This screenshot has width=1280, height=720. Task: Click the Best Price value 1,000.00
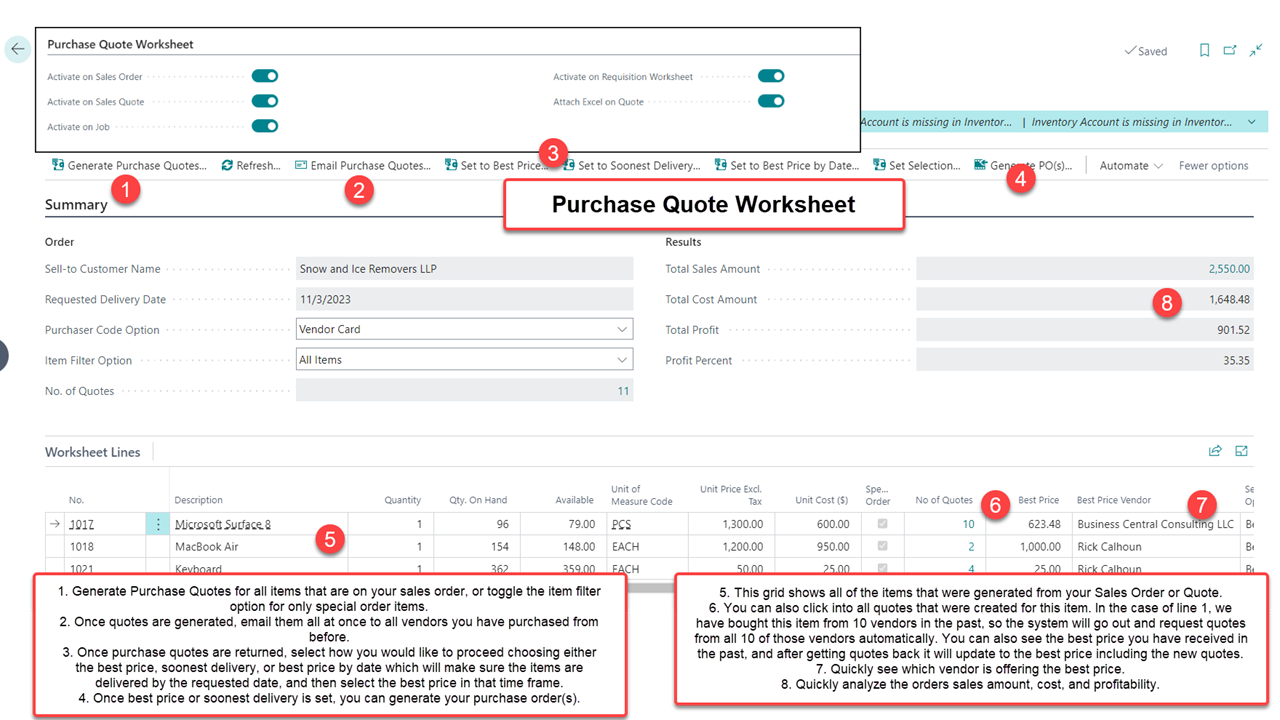pyautogui.click(x=1040, y=547)
